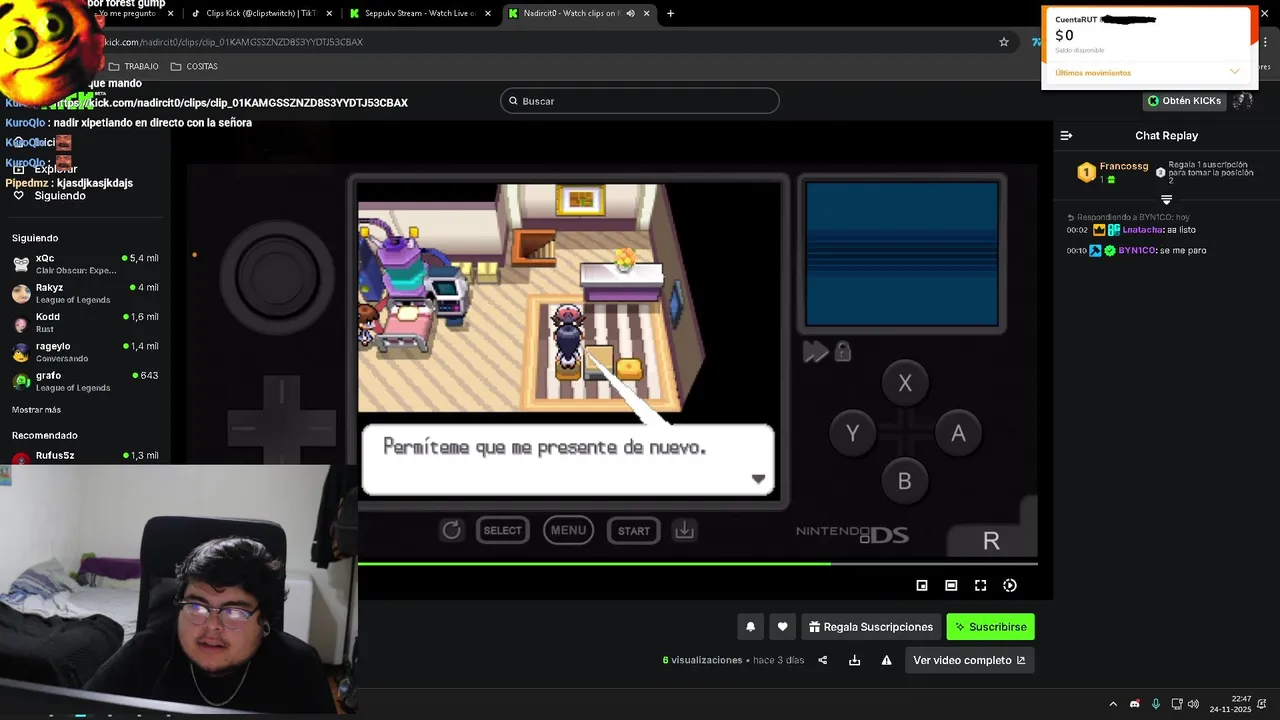Open Rakyz channel in the sidebar

pyautogui.click(x=85, y=293)
